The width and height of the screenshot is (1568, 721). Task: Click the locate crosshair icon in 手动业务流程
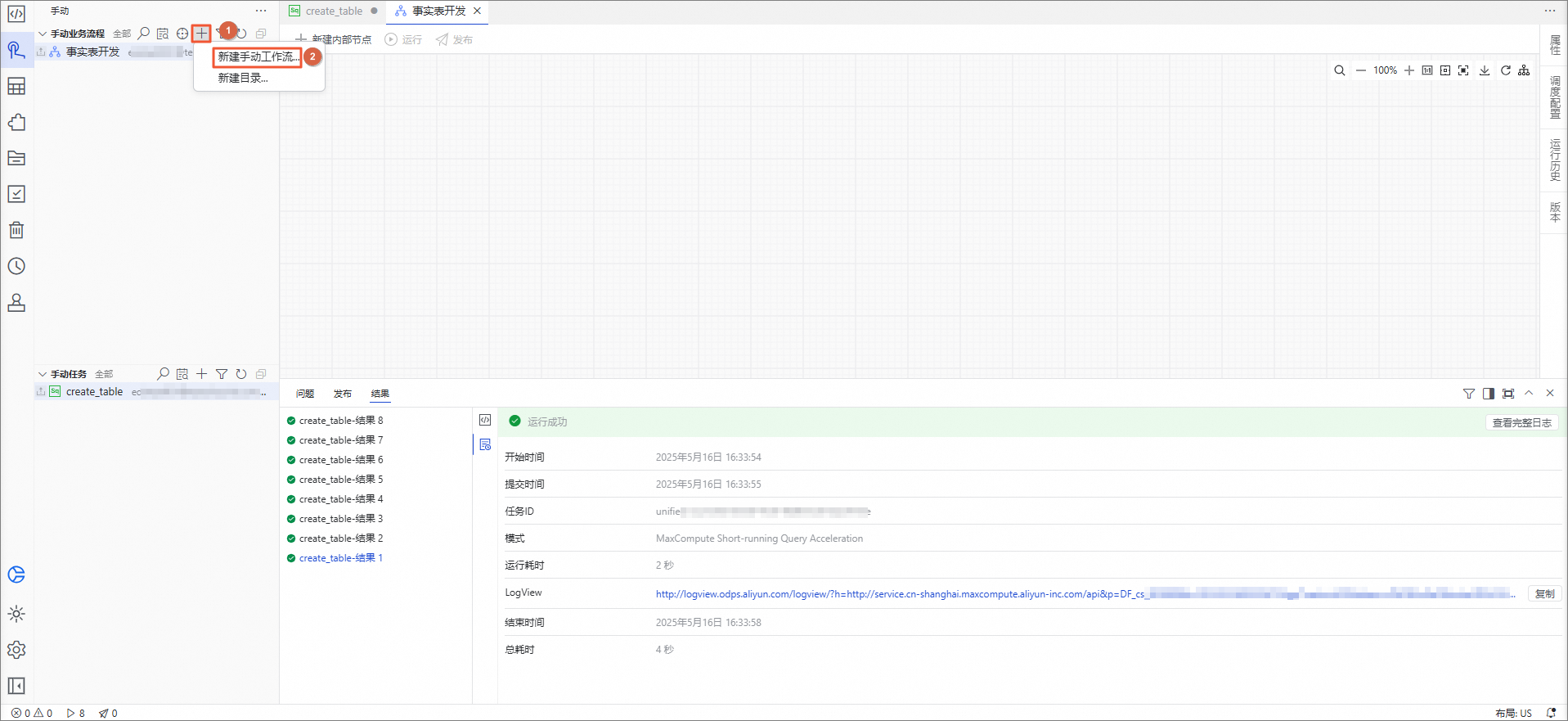coord(182,34)
